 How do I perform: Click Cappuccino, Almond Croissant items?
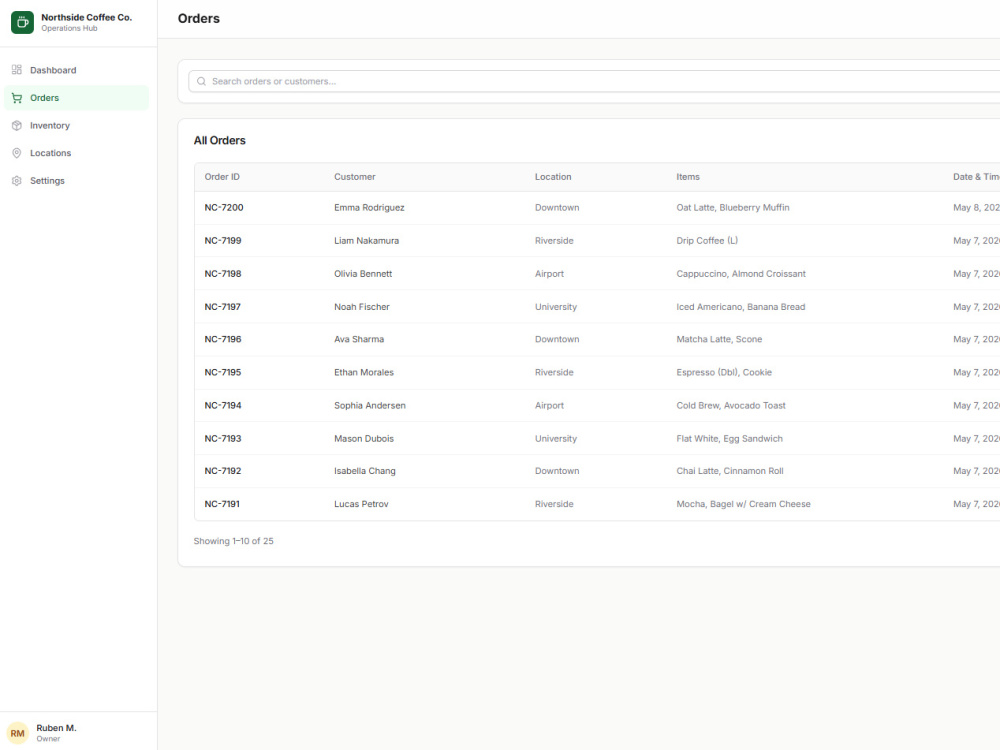click(741, 274)
